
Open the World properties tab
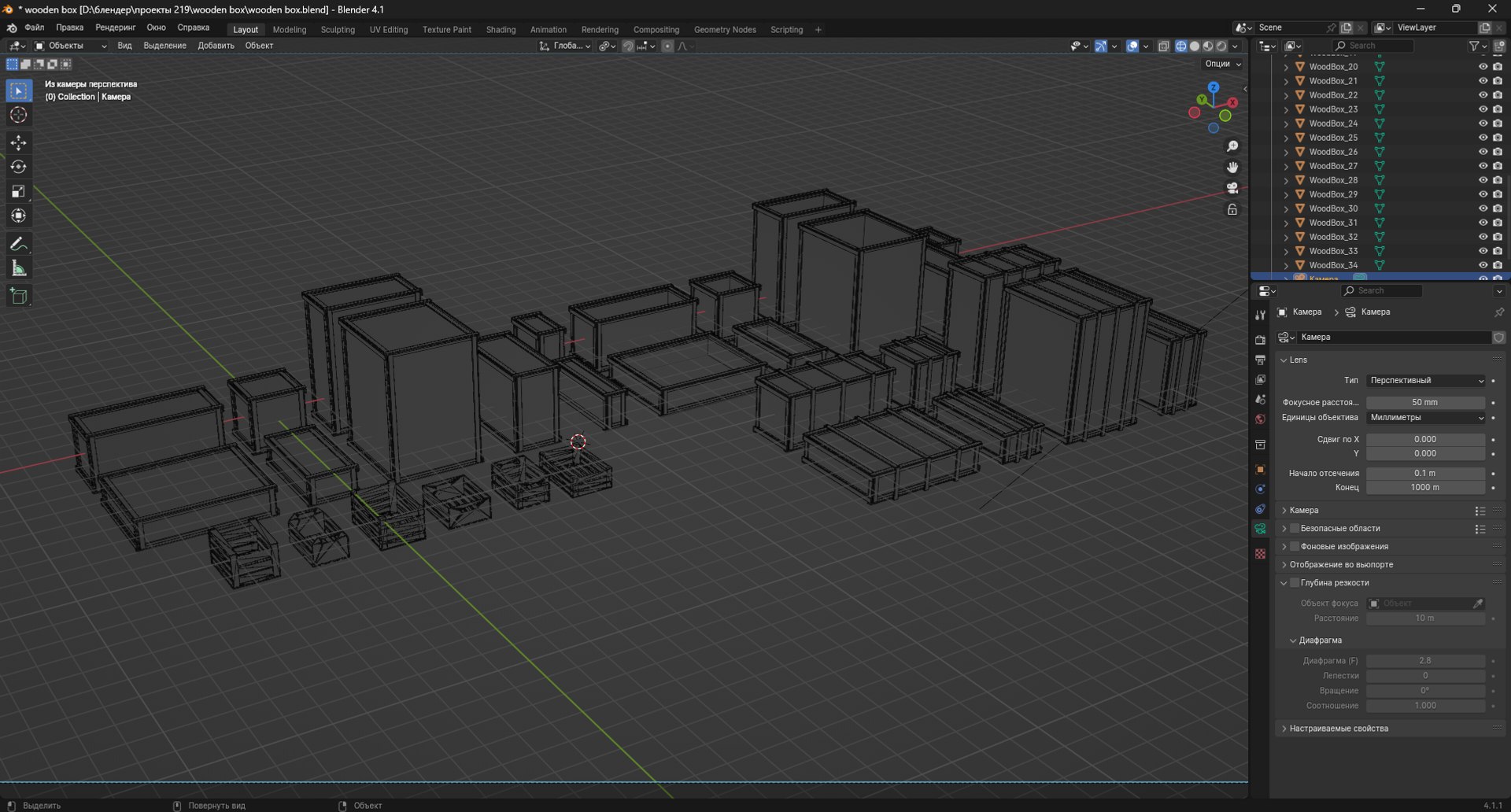1260,419
